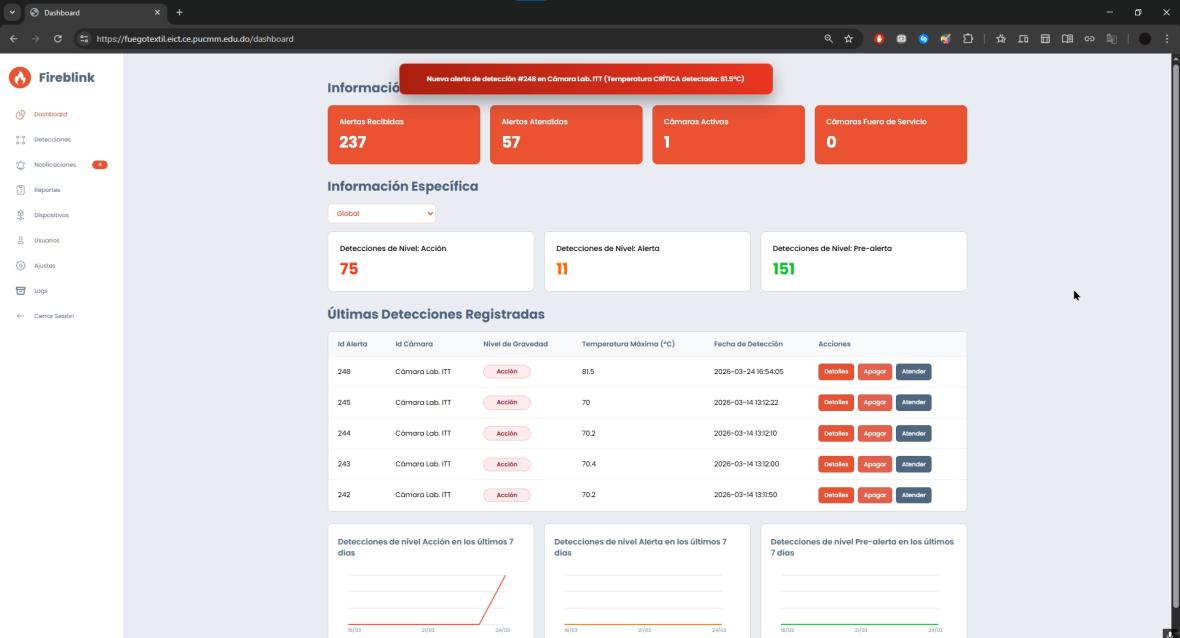Open the browser zoom magnifier icon

(828, 38)
